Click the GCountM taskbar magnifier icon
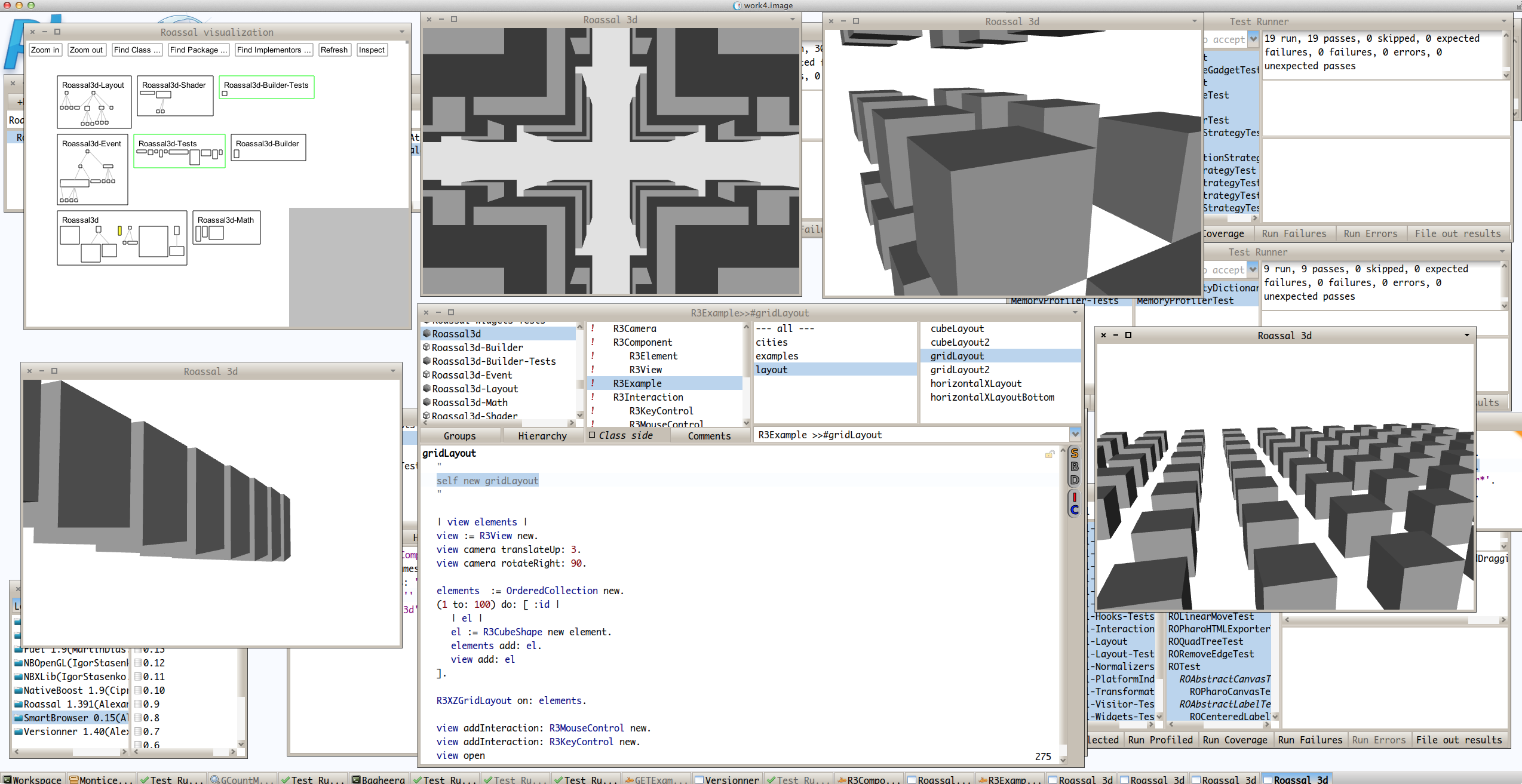The width and height of the screenshot is (1522, 784). pos(214,779)
